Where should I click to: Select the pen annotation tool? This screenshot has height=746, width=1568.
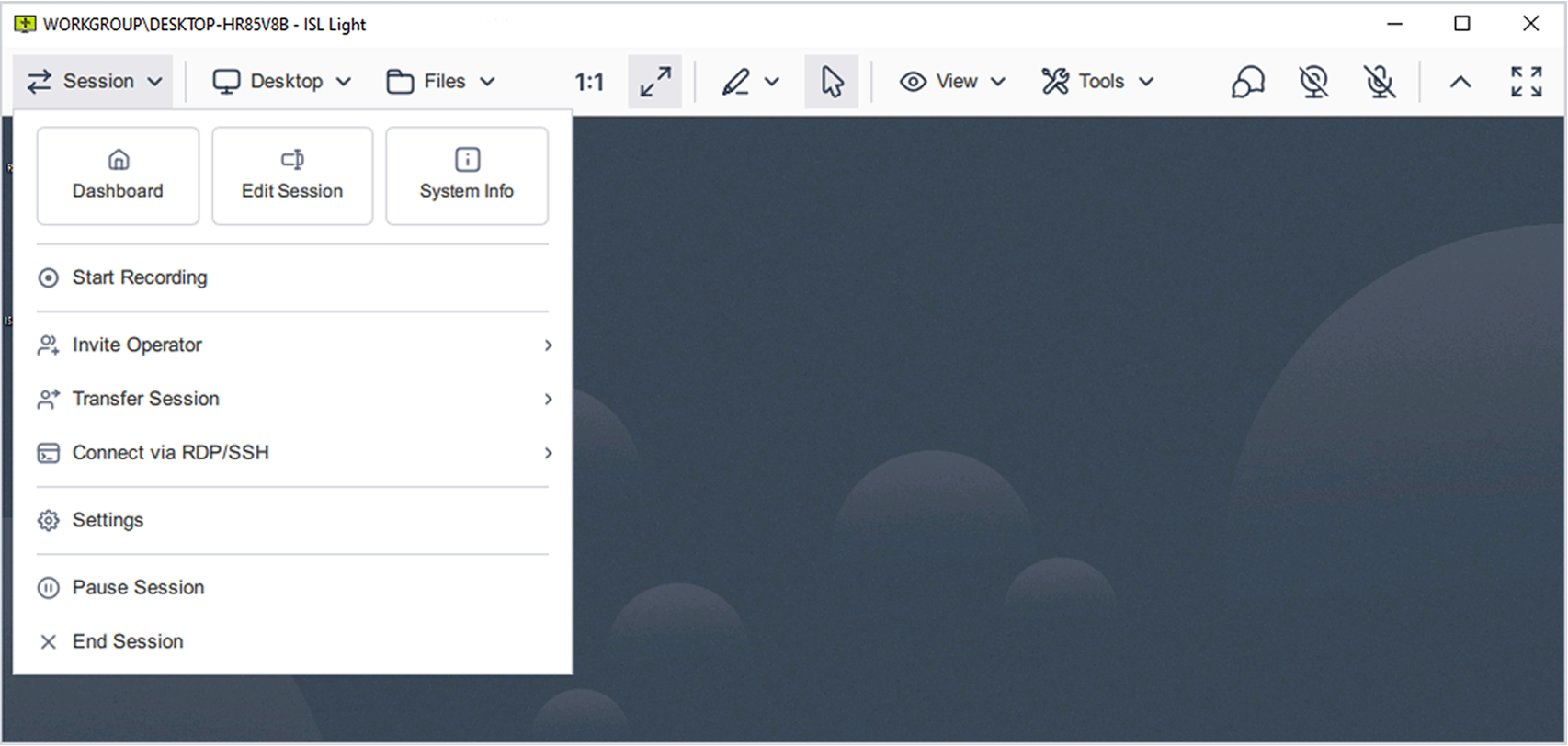[736, 82]
